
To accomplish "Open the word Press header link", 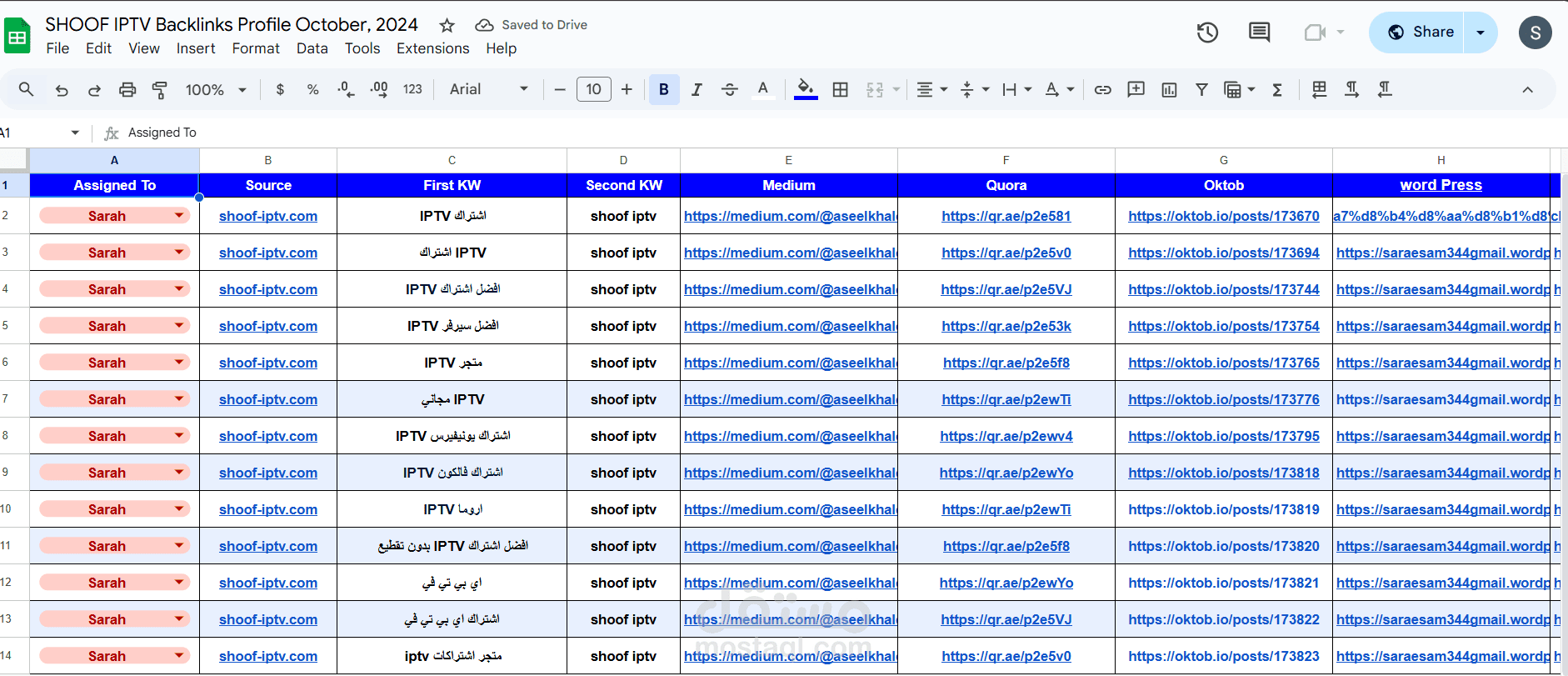I will click(1441, 185).
